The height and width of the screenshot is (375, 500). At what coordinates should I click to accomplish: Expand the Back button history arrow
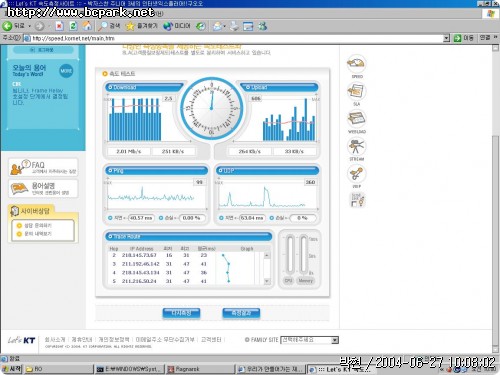click(29, 26)
